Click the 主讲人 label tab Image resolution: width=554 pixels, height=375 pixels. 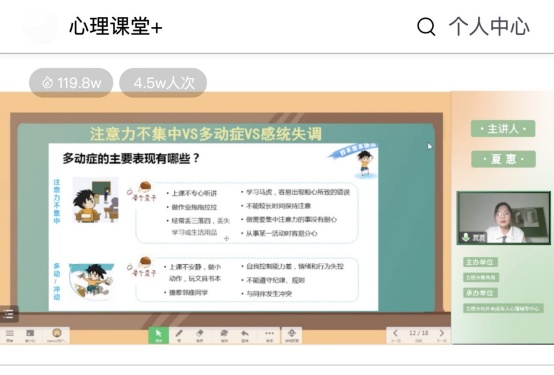pos(503,129)
